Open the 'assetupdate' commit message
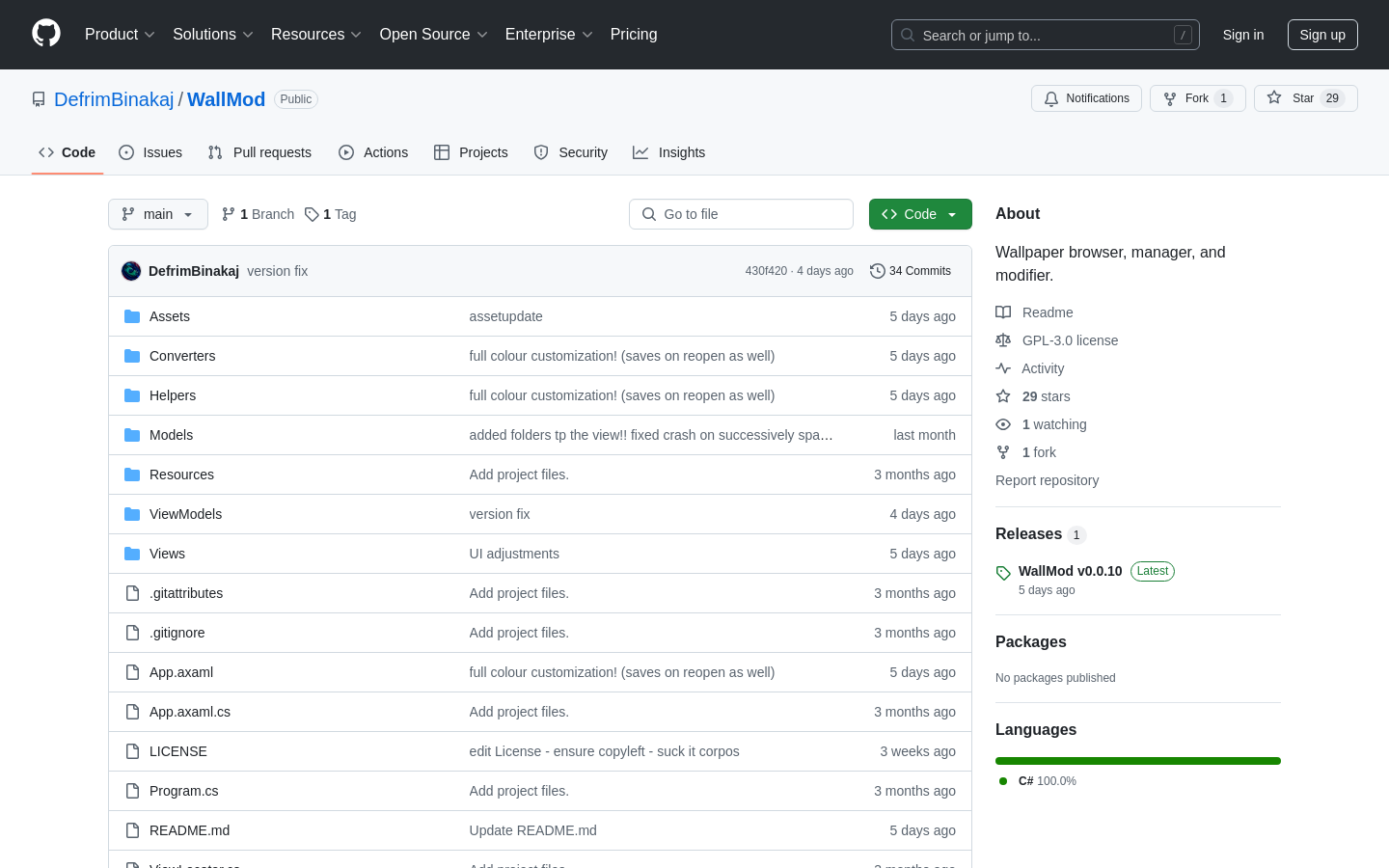1389x868 pixels. (505, 316)
